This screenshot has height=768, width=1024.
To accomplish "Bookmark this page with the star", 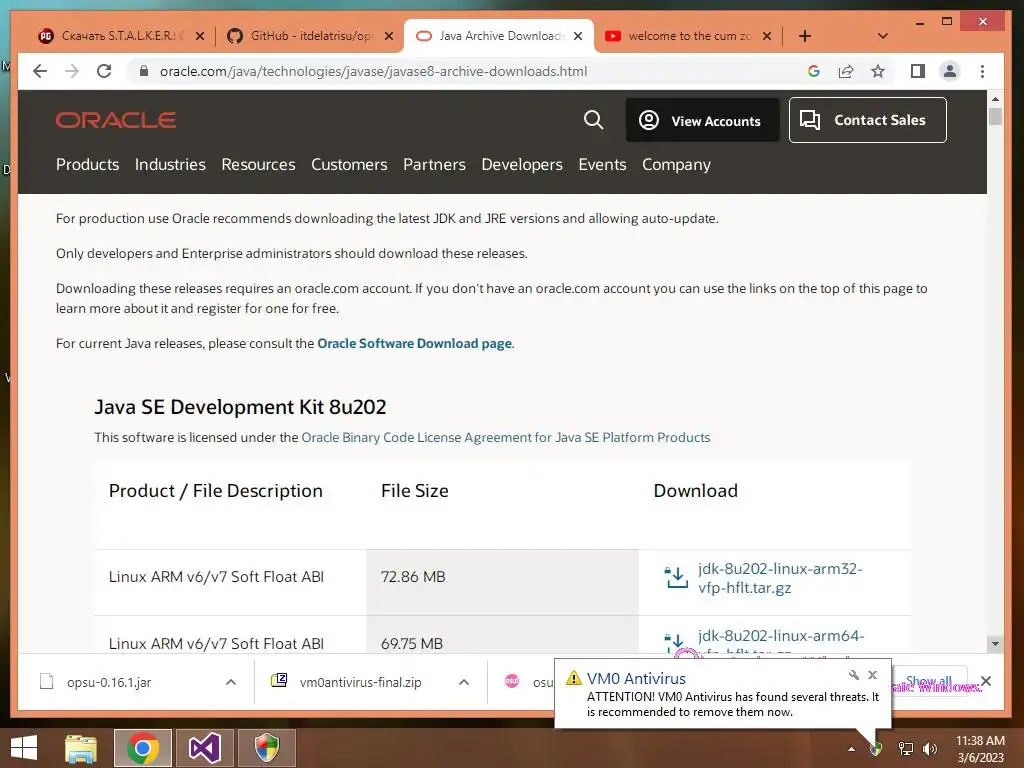I will [x=878, y=71].
